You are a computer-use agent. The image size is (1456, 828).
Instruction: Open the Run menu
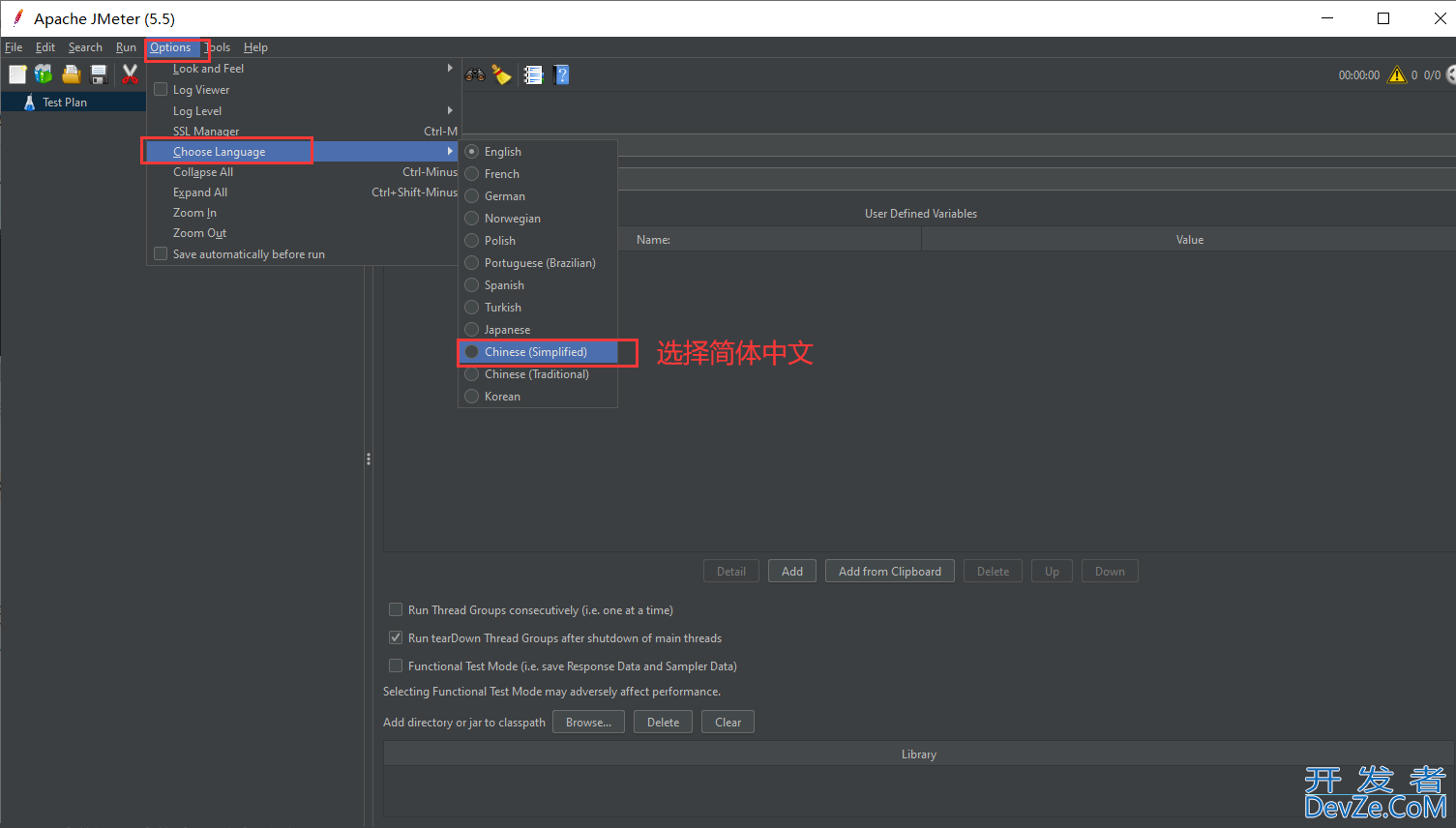click(126, 47)
